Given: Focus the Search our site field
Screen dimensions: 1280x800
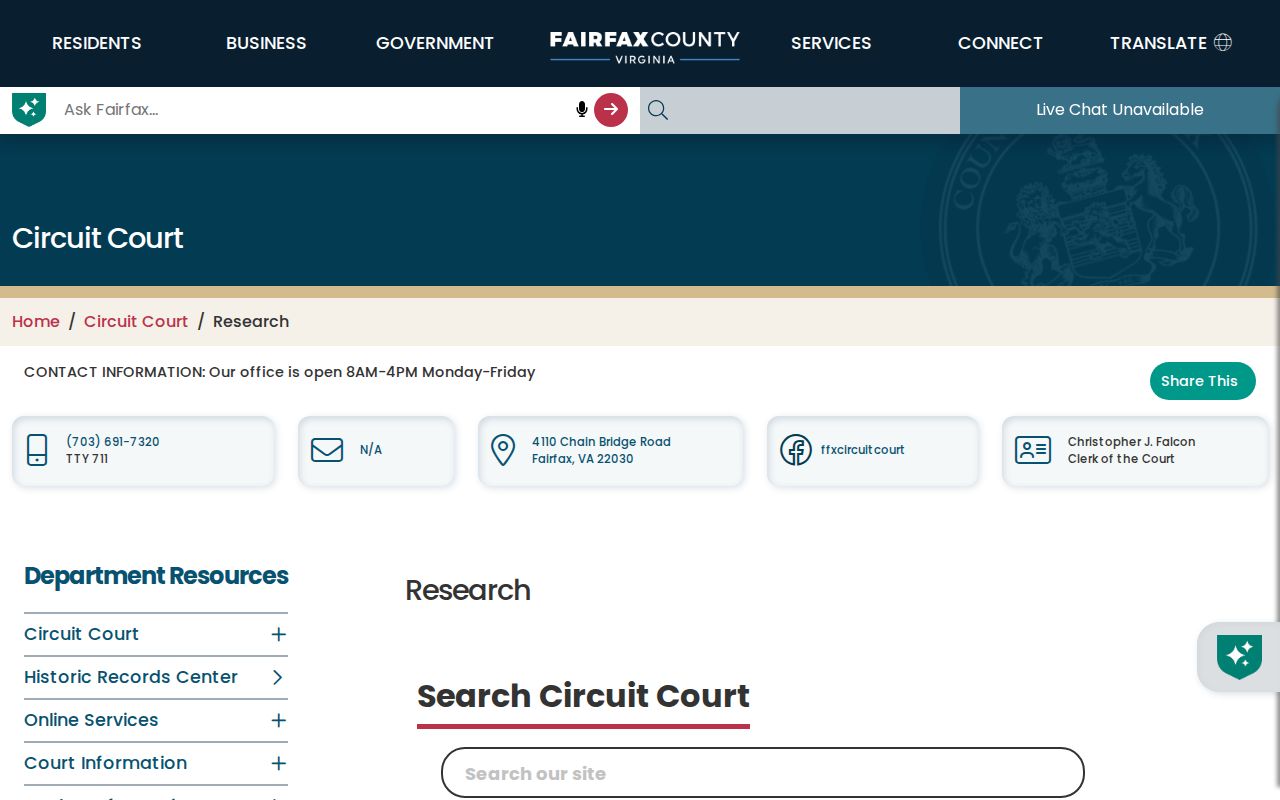Looking at the screenshot, I should pos(763,773).
